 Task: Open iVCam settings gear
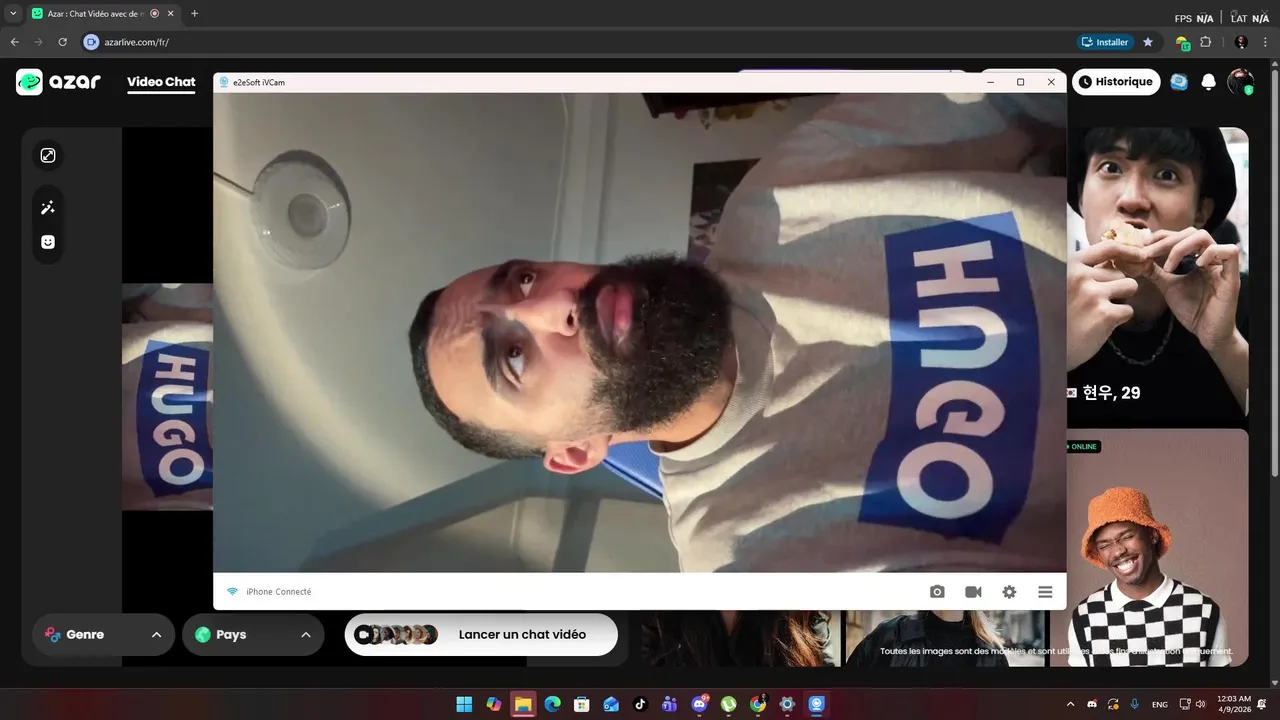pos(1009,592)
